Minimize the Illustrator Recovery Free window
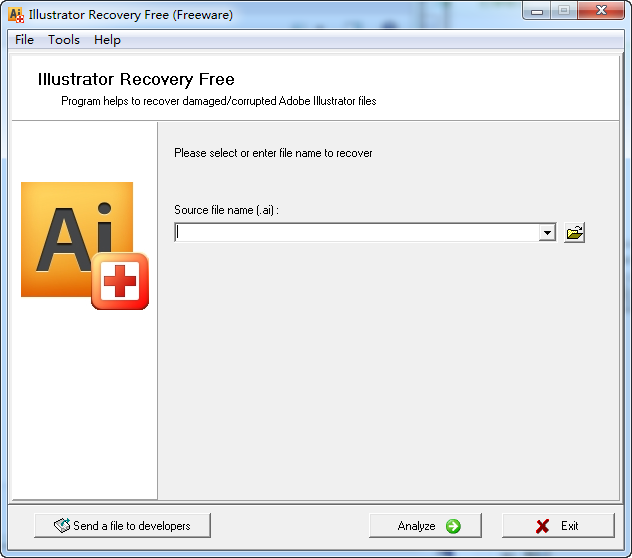The height and width of the screenshot is (558, 632). [536, 11]
